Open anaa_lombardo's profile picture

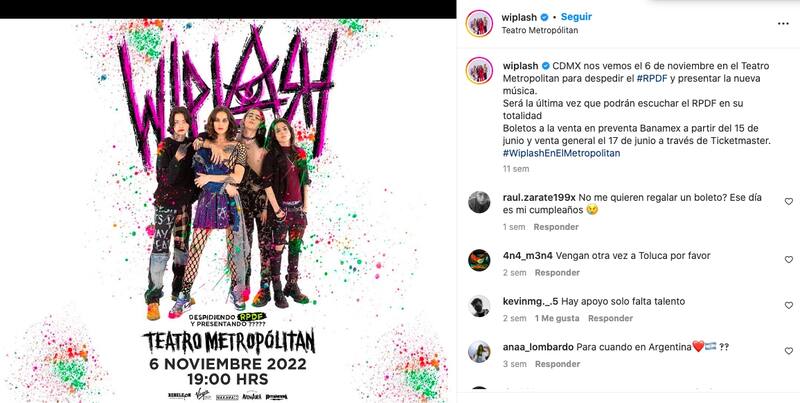[479, 351]
